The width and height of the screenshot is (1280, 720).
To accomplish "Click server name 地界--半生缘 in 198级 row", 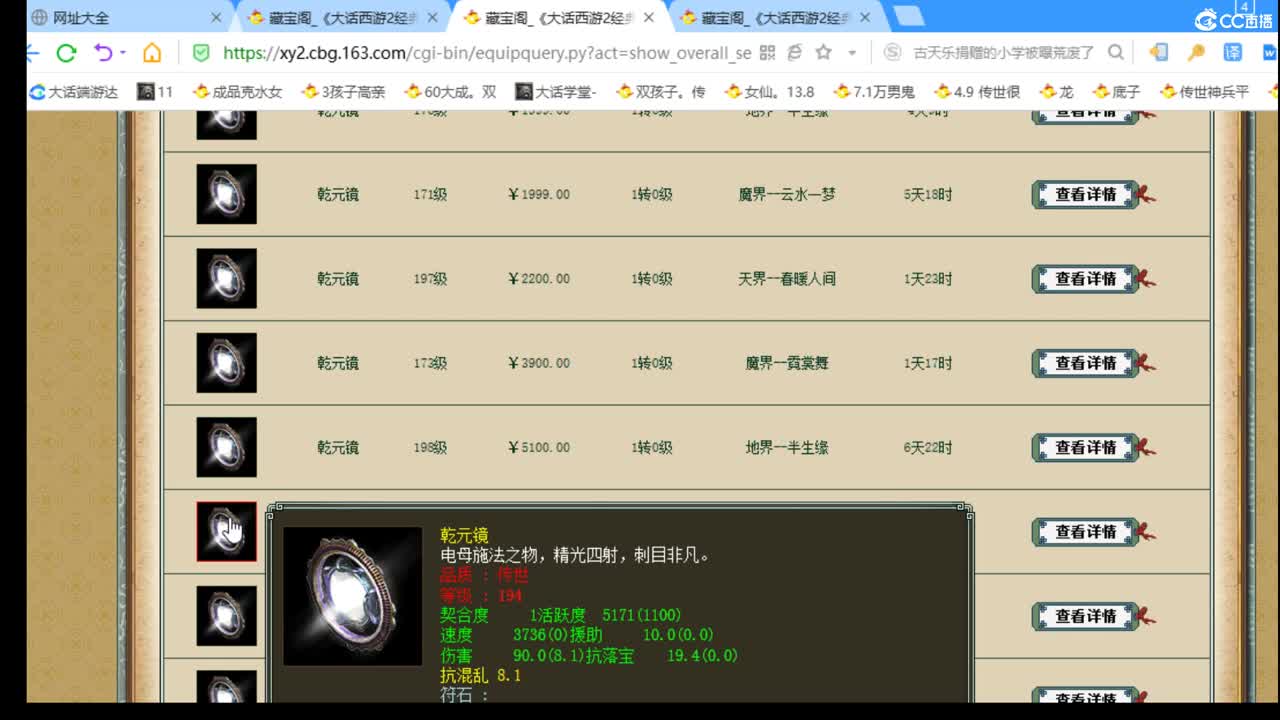I will pos(787,448).
